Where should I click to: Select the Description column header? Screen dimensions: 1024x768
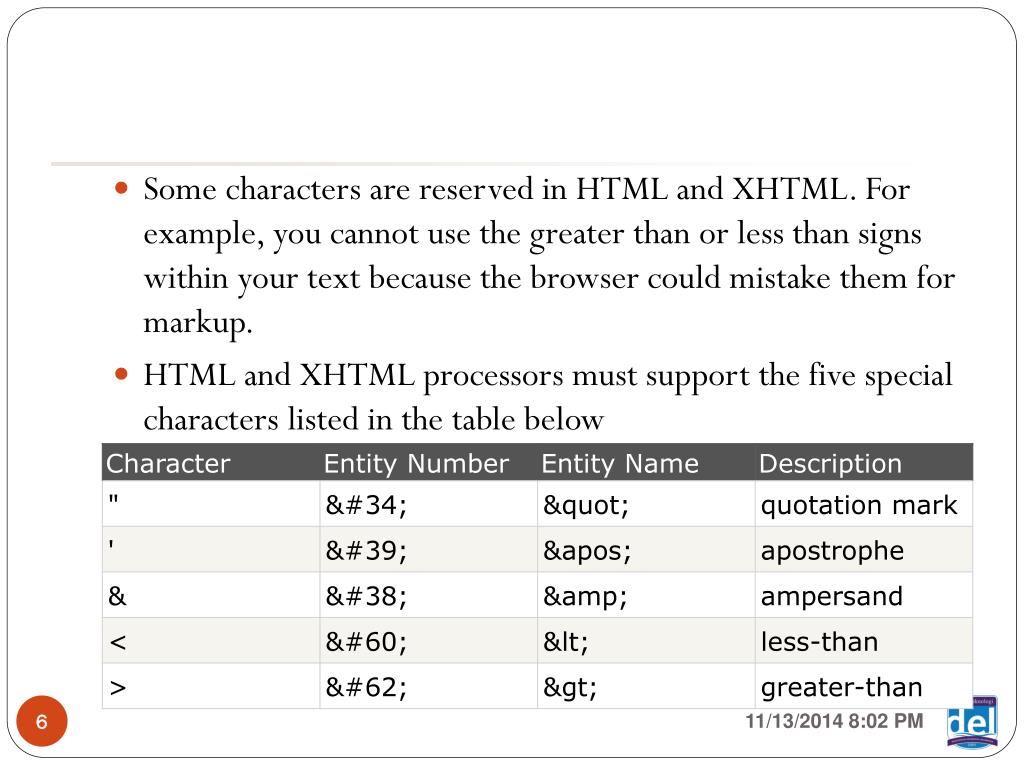click(x=864, y=462)
